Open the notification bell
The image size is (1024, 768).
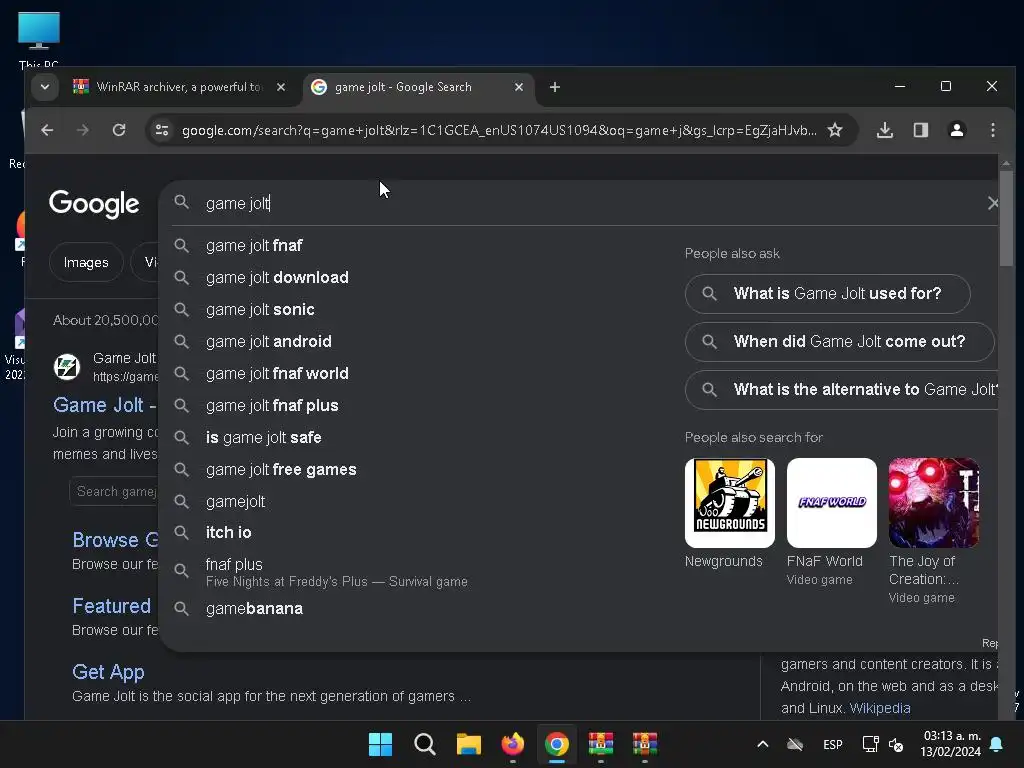(997, 744)
